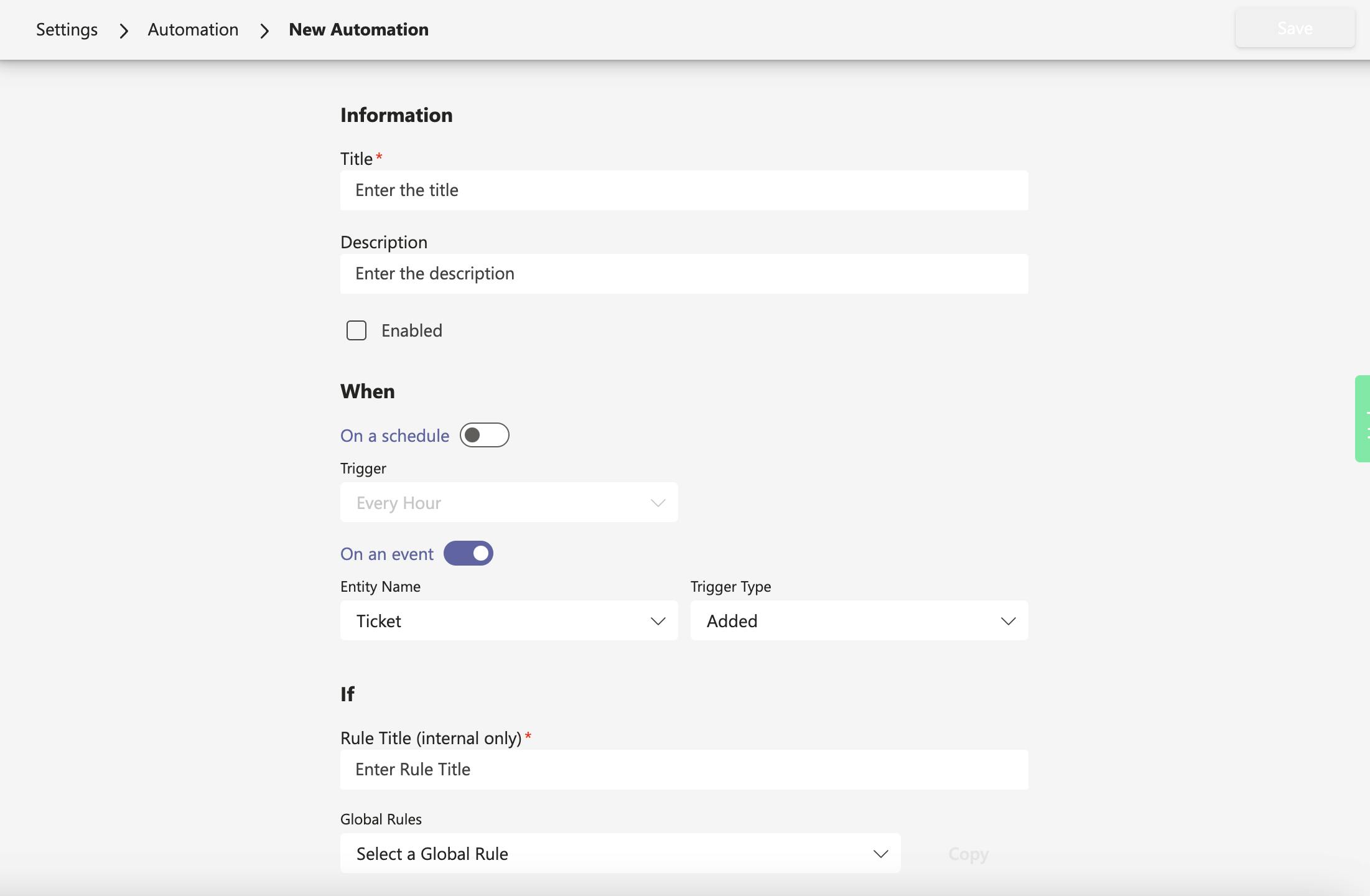Screen dimensions: 1370x896
Task: Open the Ticket entity name dropdown
Action: coord(498,621)
